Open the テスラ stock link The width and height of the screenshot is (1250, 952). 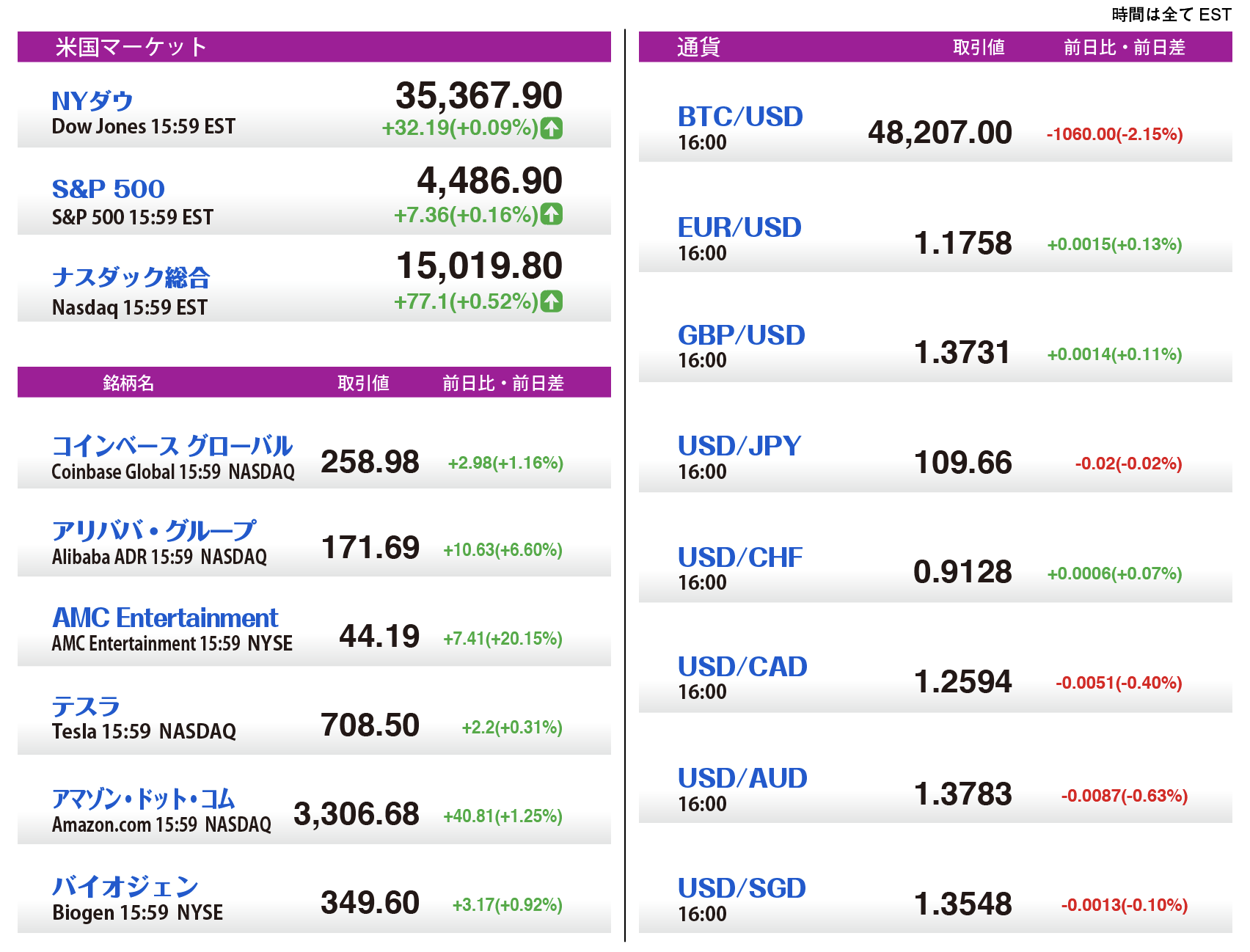[86, 706]
